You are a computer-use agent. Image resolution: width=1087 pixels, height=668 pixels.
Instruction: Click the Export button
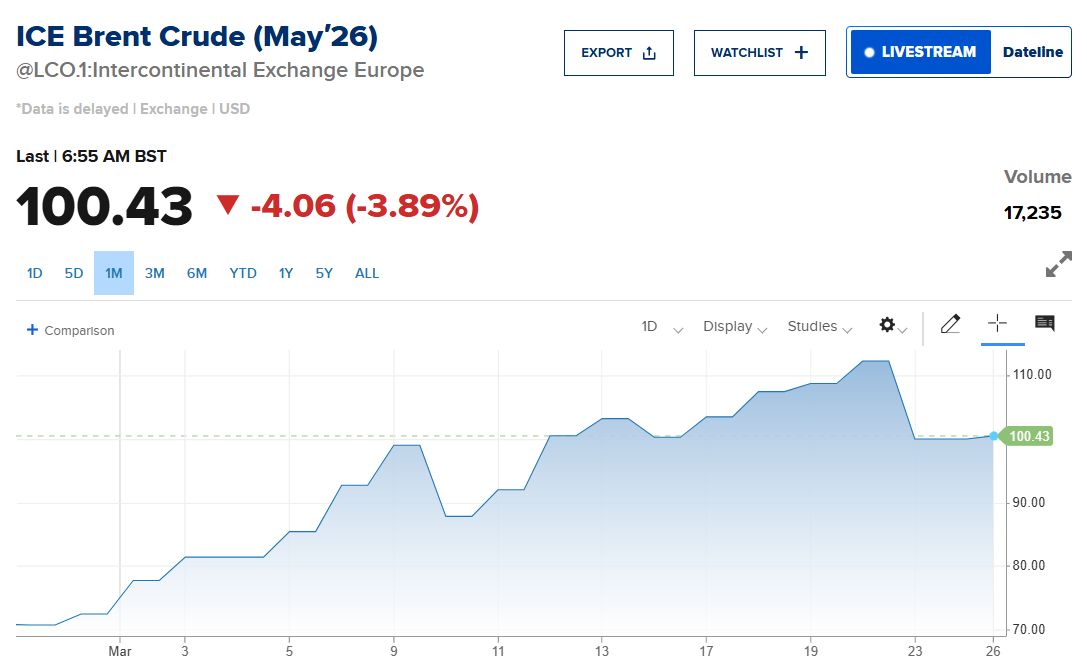[619, 53]
